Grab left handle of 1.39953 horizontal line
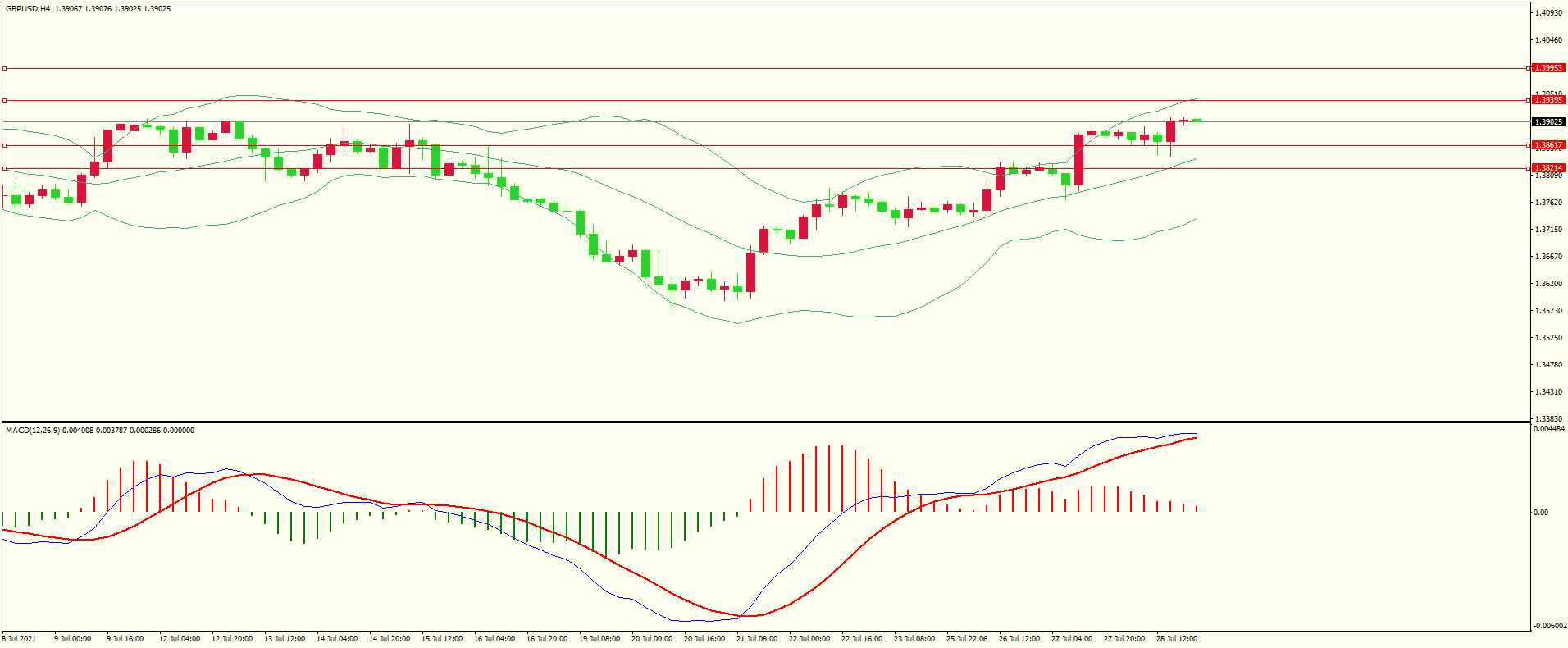 [5, 68]
